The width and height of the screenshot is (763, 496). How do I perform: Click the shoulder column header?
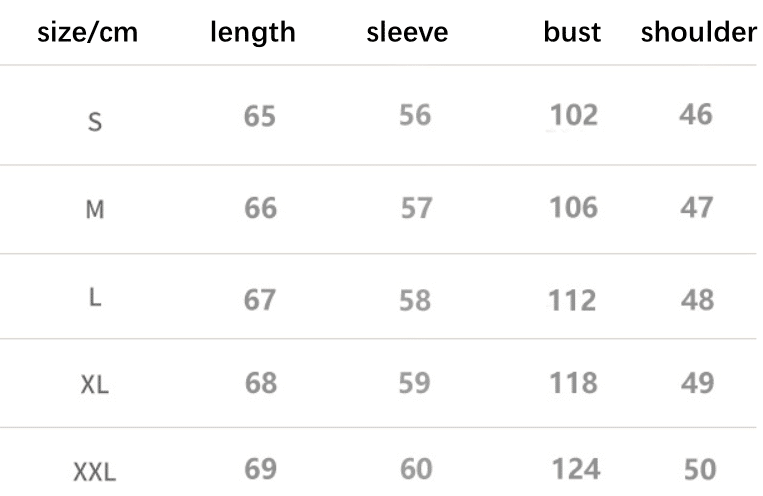tap(699, 32)
